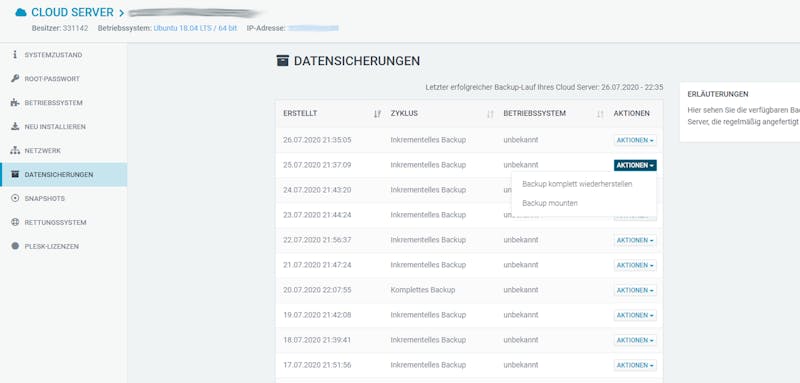Image resolution: width=800 pixels, height=383 pixels.
Task: Click the Neu installieren download icon
Action: (15, 126)
